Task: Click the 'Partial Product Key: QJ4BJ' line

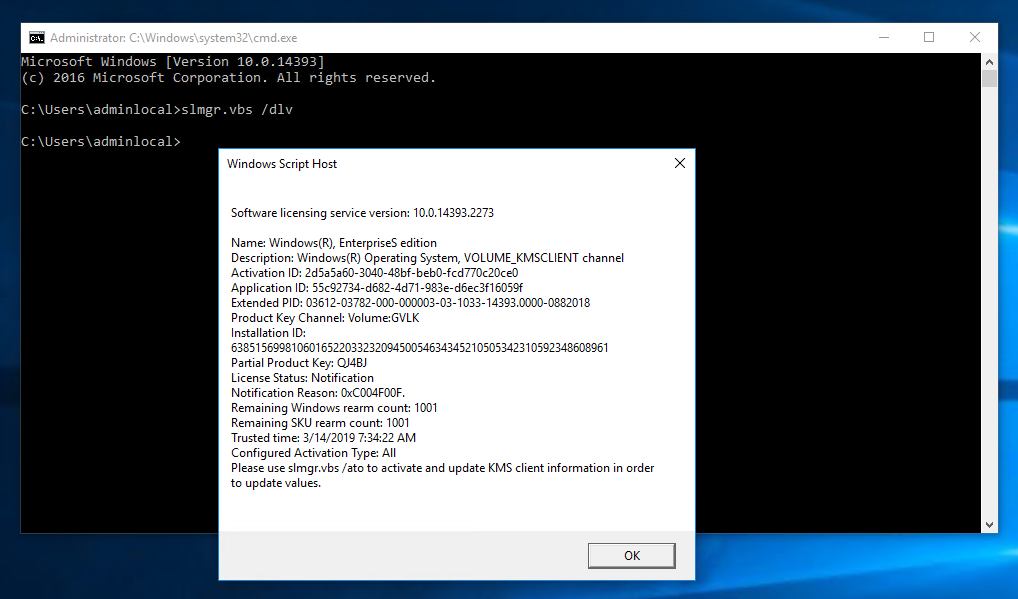Action: tap(299, 363)
